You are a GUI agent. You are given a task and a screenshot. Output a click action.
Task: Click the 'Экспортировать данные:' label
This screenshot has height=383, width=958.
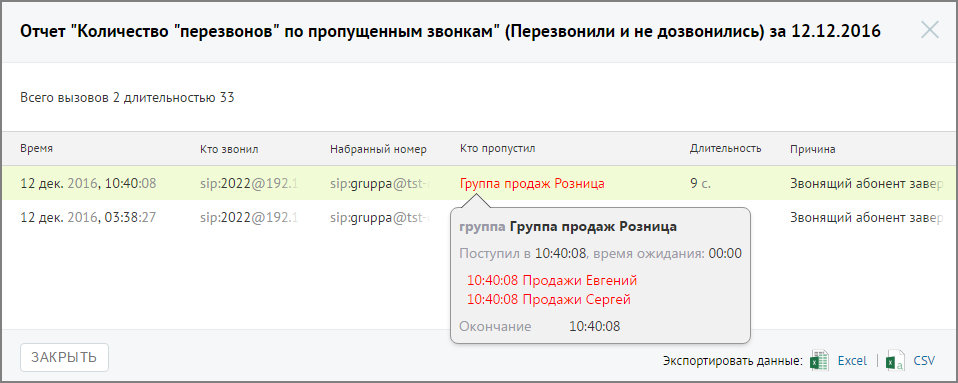point(732,361)
